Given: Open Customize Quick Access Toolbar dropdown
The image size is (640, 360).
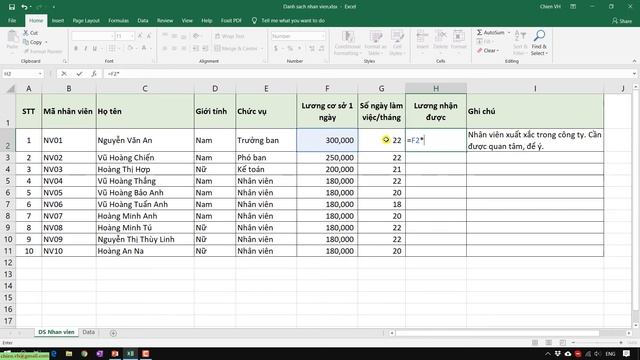Looking at the screenshot, I should [53, 7].
